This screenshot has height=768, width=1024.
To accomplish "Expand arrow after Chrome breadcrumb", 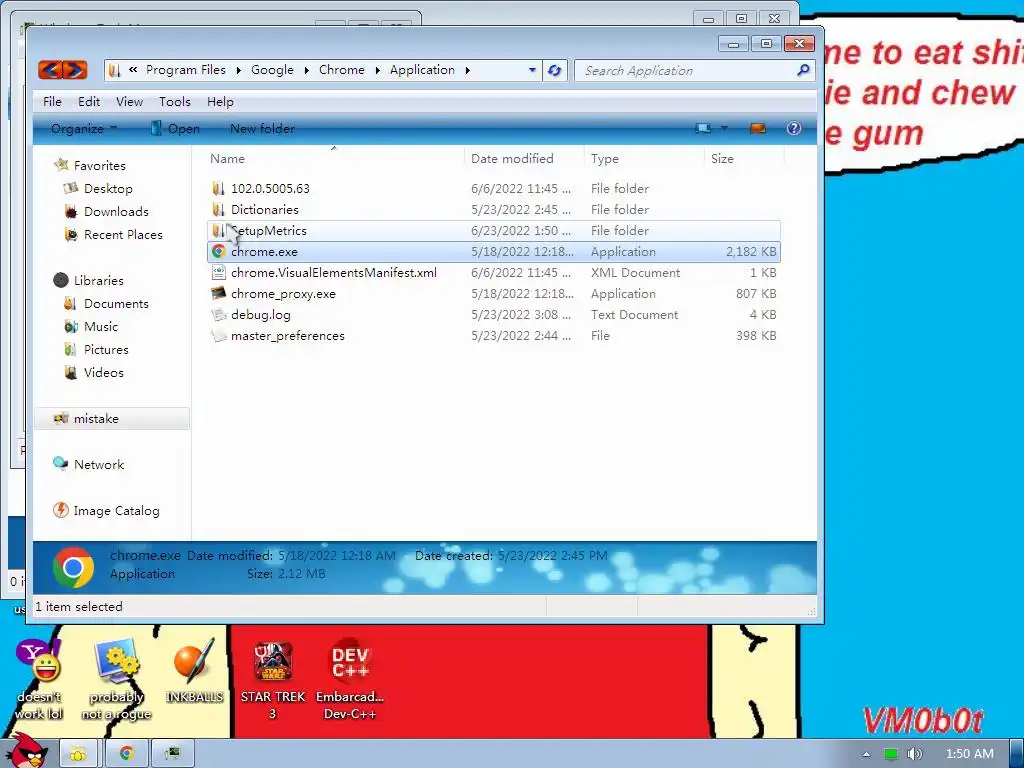I will (x=377, y=70).
